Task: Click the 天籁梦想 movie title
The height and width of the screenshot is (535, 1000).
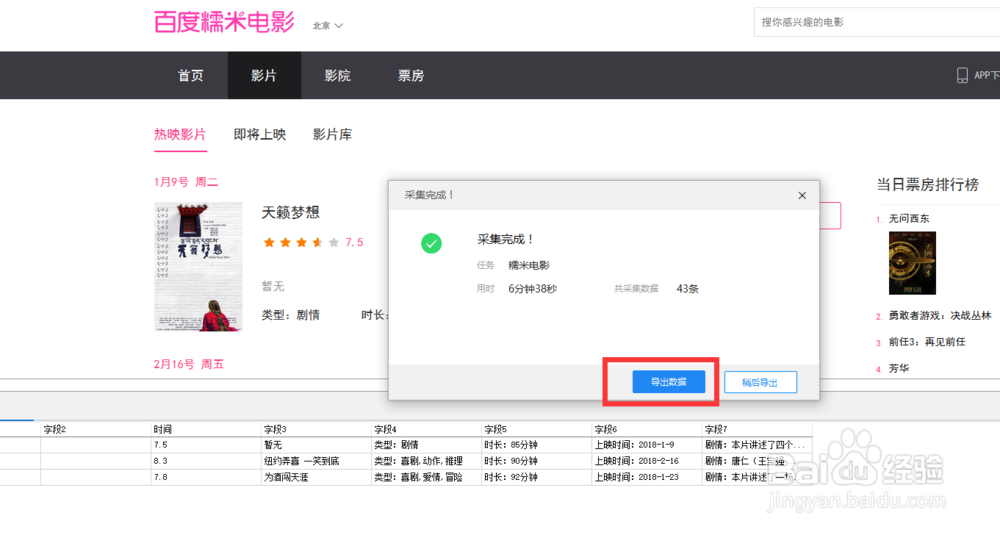Action: [291, 212]
